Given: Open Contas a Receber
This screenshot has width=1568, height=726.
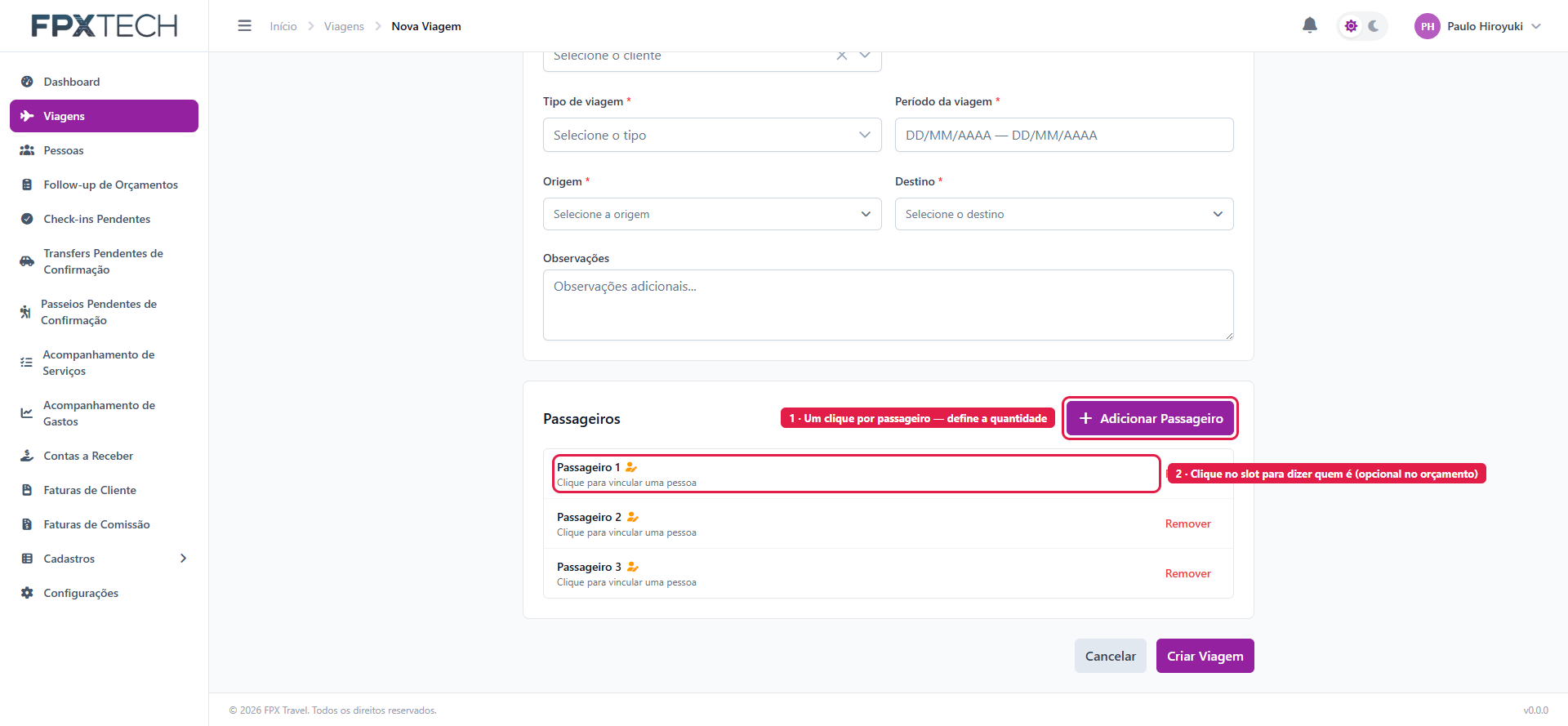Looking at the screenshot, I should click(x=104, y=456).
